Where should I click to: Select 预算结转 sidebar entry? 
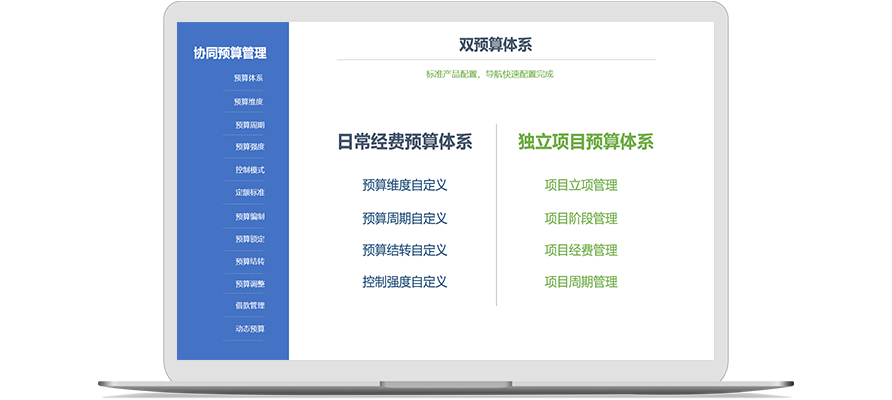[x=248, y=261]
